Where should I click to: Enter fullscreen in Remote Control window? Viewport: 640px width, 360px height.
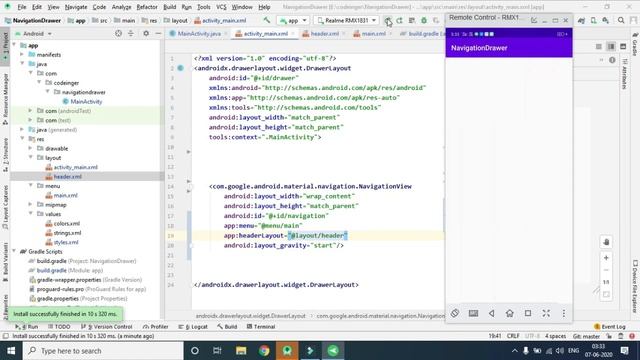546,313
